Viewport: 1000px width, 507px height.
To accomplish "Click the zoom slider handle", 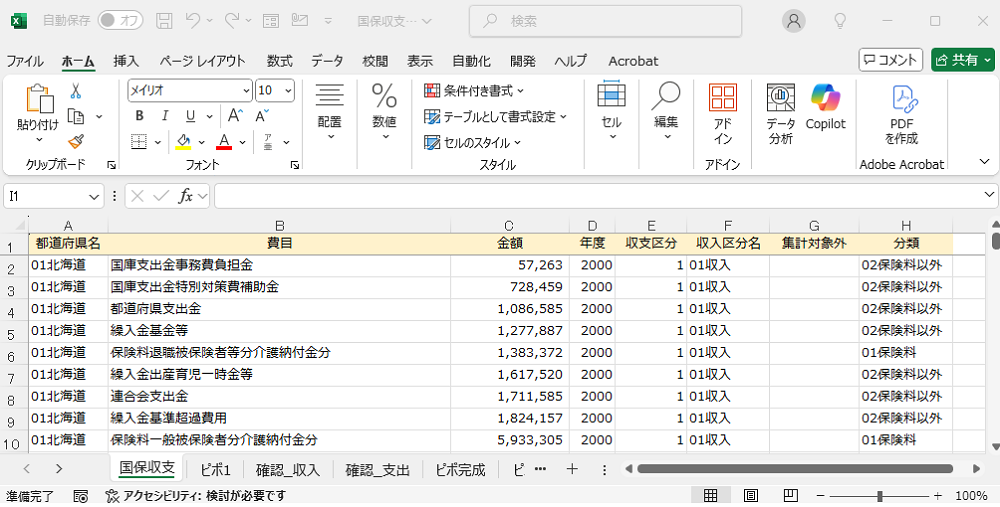I will click(x=880, y=496).
